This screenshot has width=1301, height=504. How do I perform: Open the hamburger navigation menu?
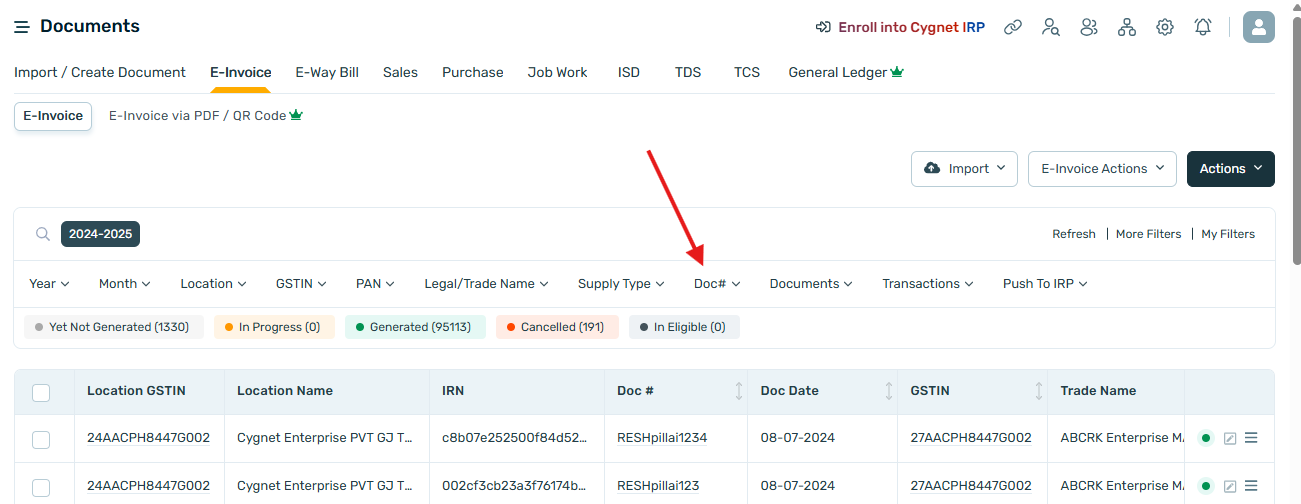click(21, 27)
